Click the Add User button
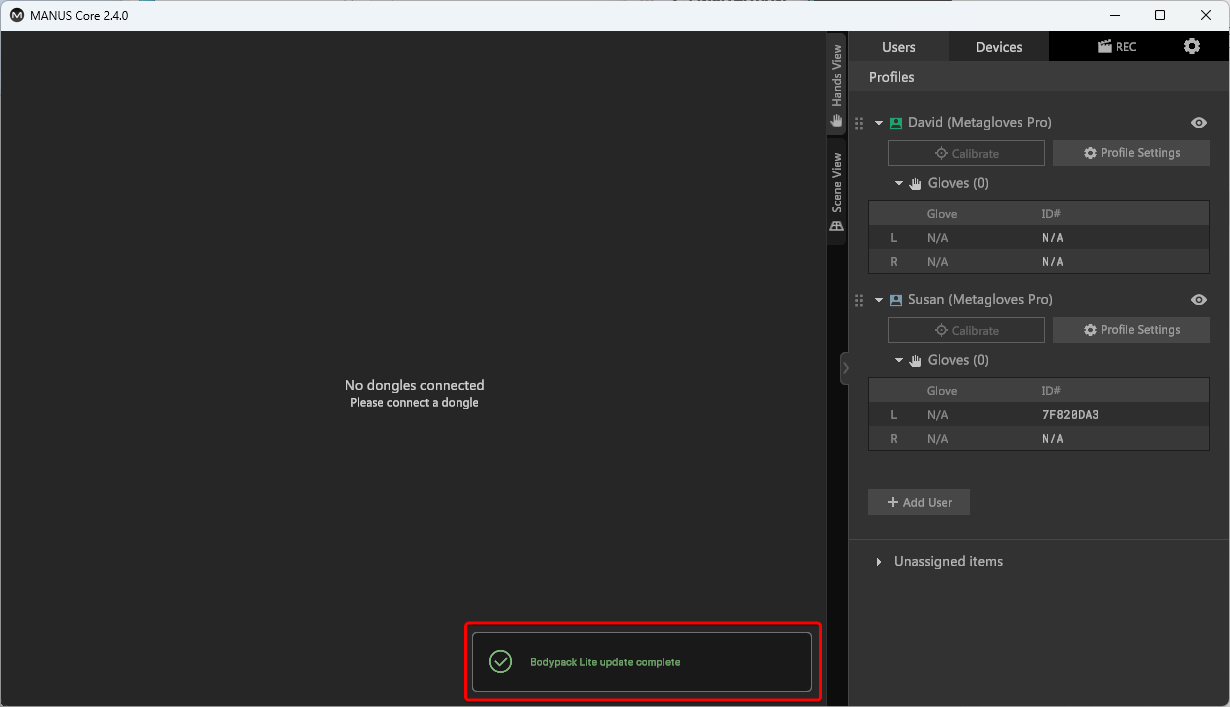The height and width of the screenshot is (707, 1230). [919, 502]
